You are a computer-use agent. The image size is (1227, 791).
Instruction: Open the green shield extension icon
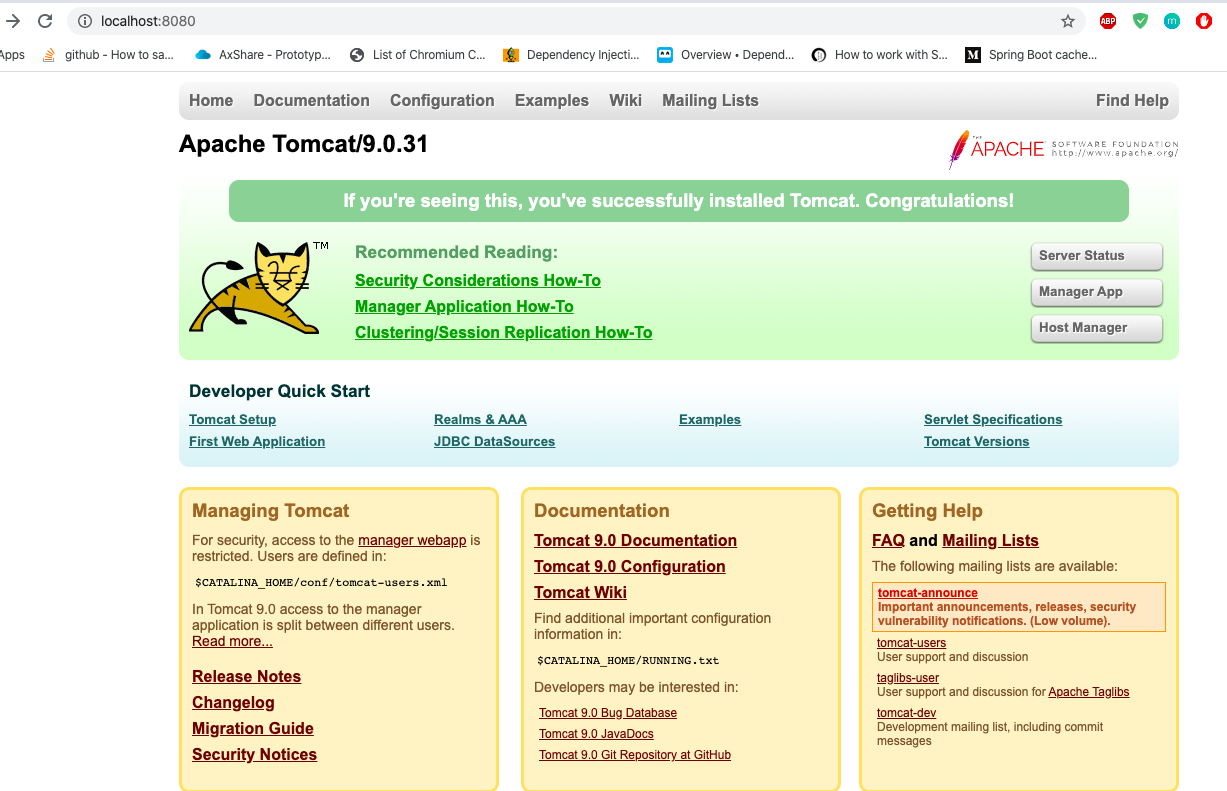click(1140, 21)
